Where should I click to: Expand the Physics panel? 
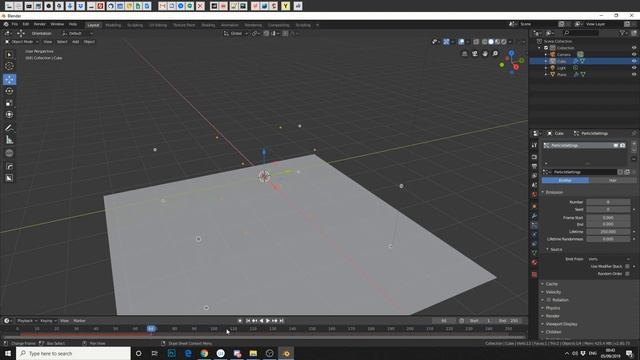(553, 308)
